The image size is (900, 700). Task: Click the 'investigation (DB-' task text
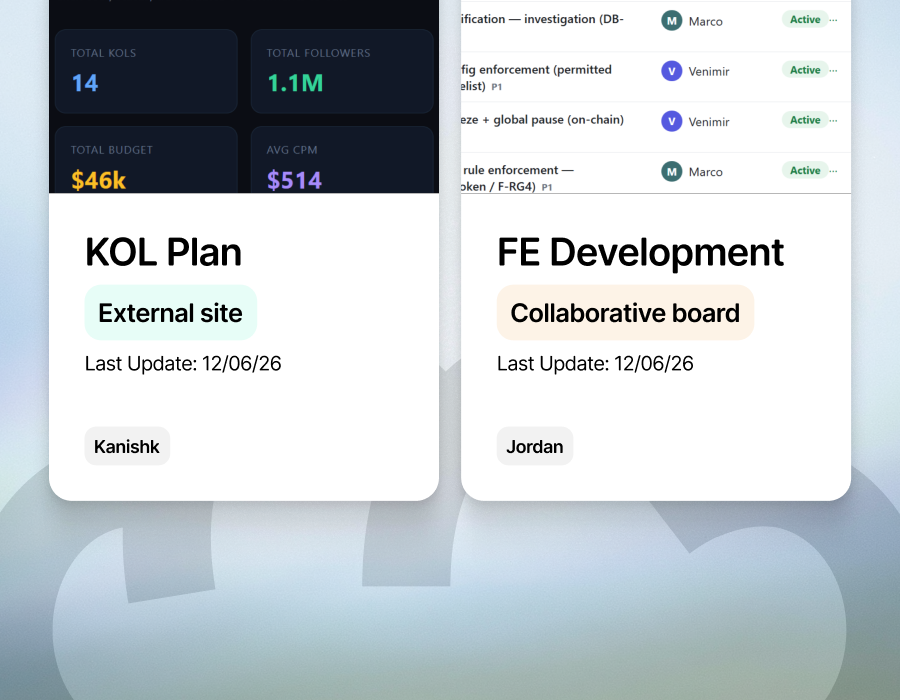[x=573, y=19]
